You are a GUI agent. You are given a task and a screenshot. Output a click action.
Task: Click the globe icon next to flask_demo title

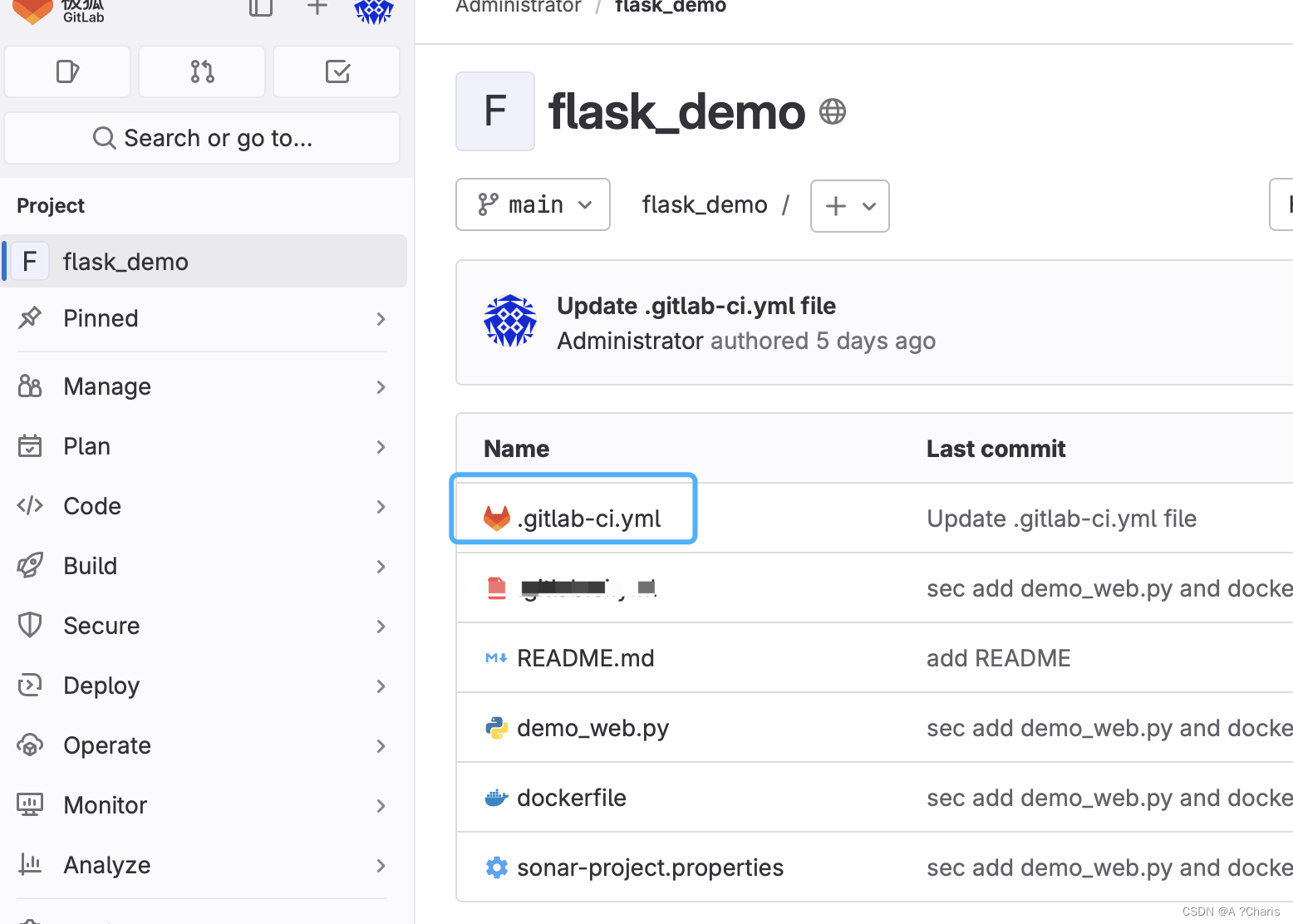[x=832, y=111]
